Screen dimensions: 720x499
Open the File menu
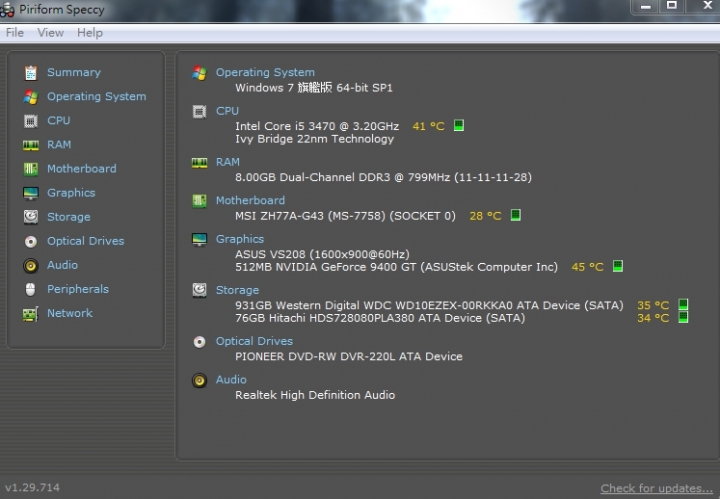[x=15, y=33]
